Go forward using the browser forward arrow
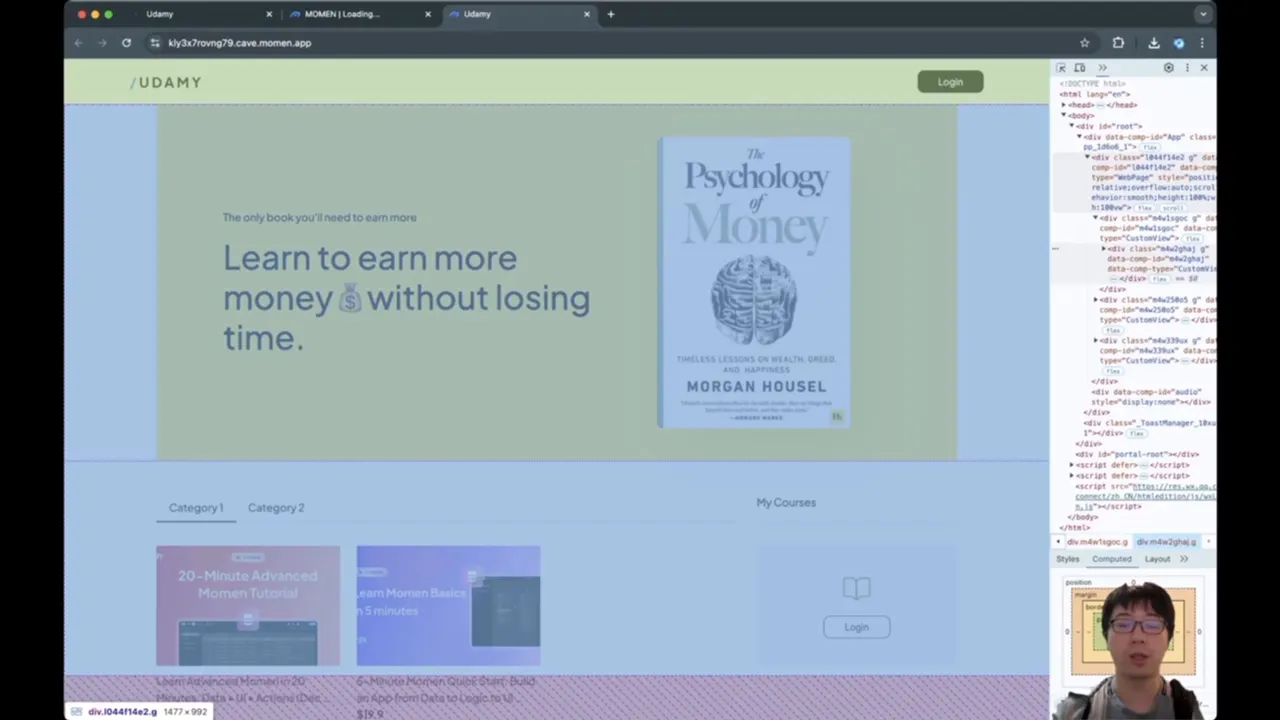The width and height of the screenshot is (1280, 720). pos(102,43)
